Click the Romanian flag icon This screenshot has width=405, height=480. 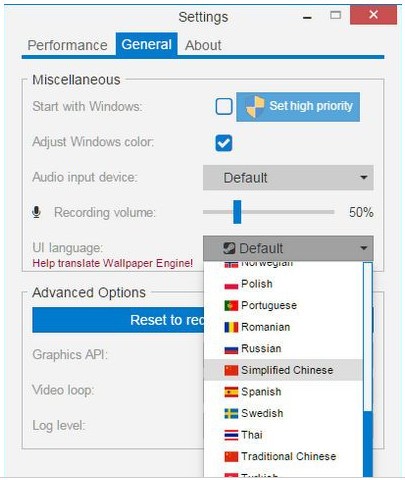231,327
